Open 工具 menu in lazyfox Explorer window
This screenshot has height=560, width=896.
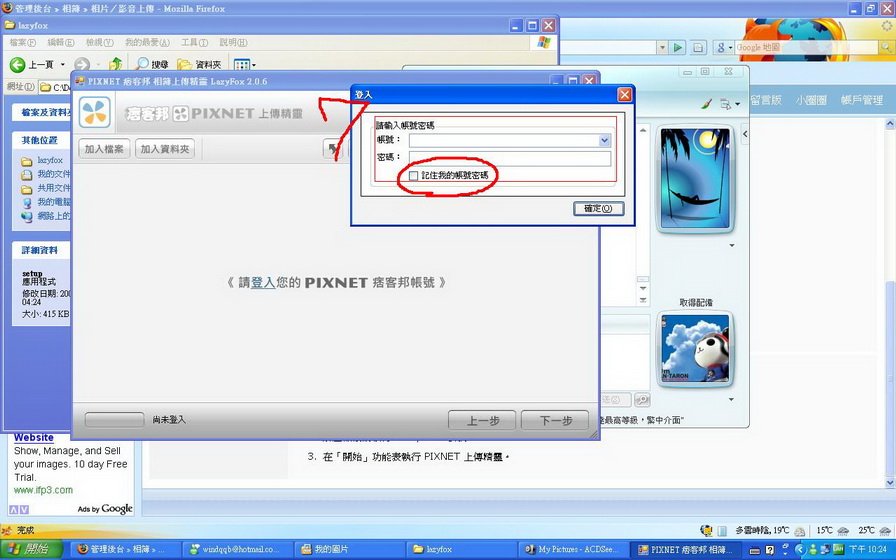tap(194, 42)
